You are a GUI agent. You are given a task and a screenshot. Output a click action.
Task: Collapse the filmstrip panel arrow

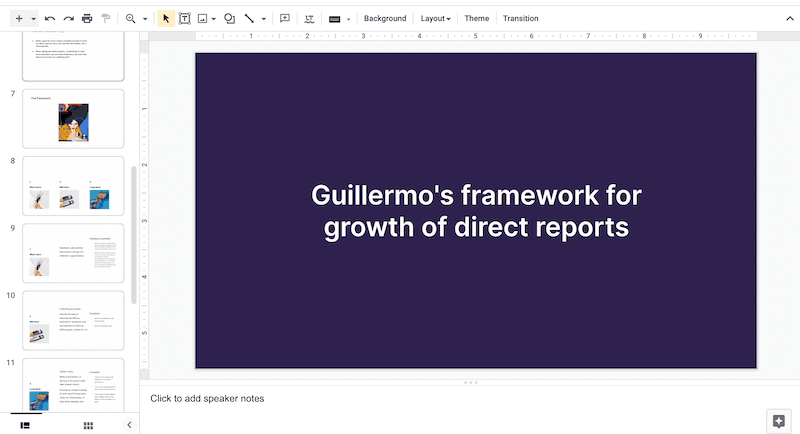(129, 424)
